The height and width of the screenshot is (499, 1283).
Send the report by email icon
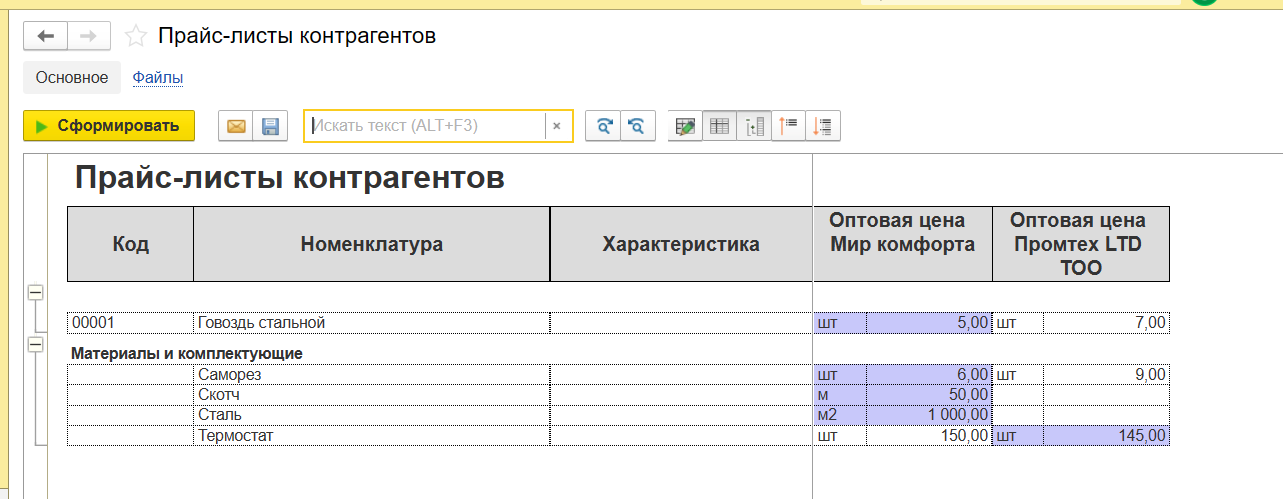point(236,126)
